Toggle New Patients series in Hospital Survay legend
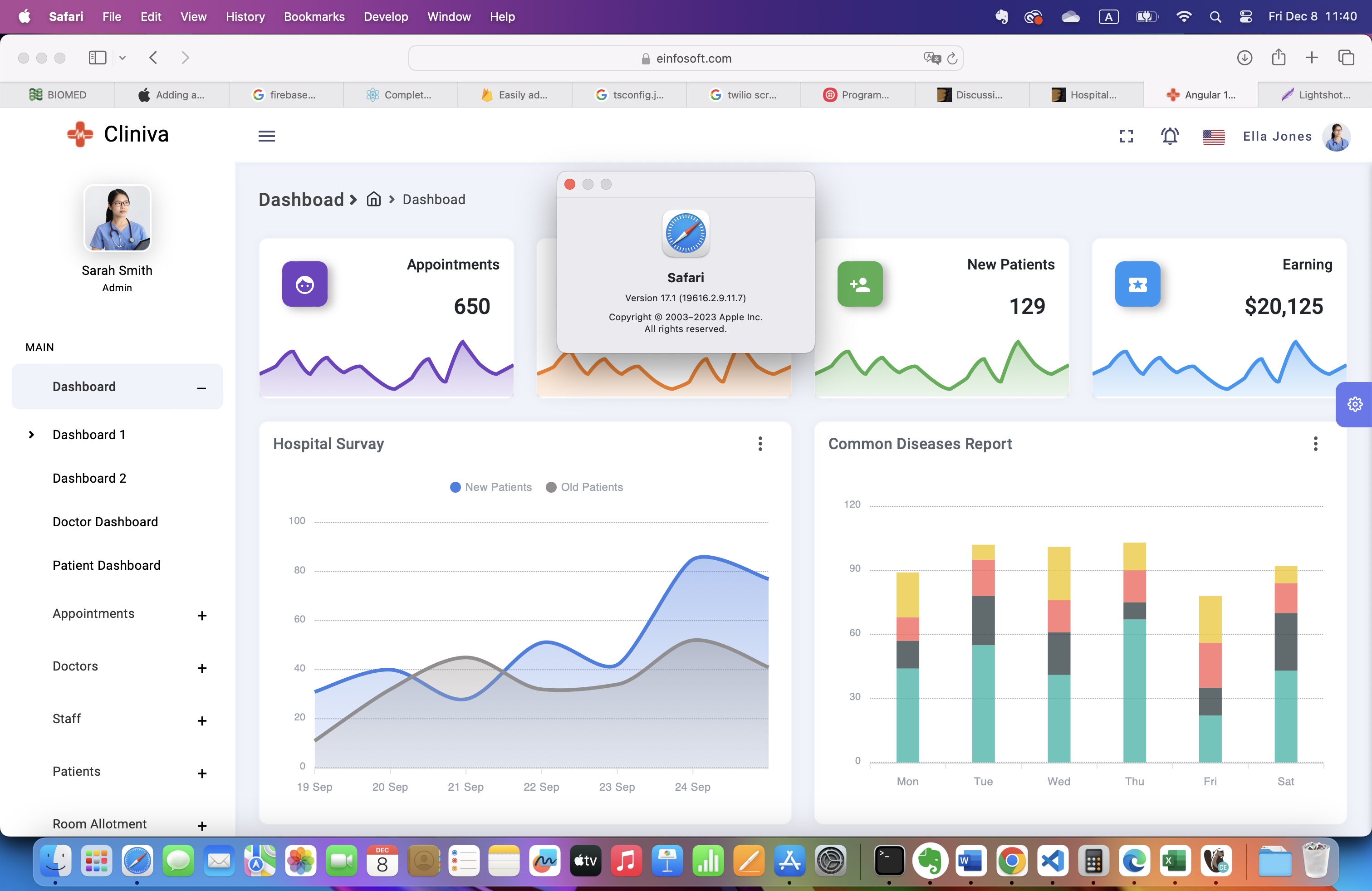The image size is (1372, 891). pos(490,487)
